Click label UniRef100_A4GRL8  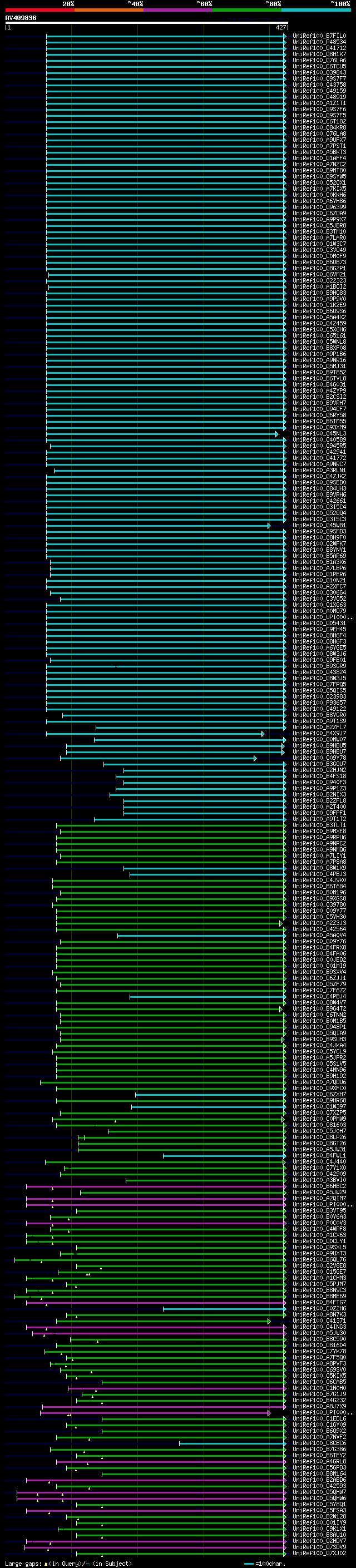click(319, 1461)
